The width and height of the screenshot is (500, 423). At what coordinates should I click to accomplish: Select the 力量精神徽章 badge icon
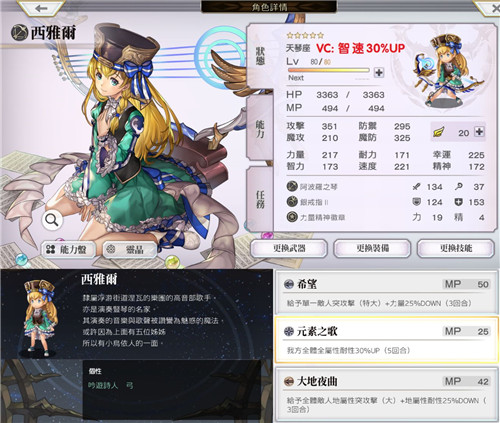292,217
